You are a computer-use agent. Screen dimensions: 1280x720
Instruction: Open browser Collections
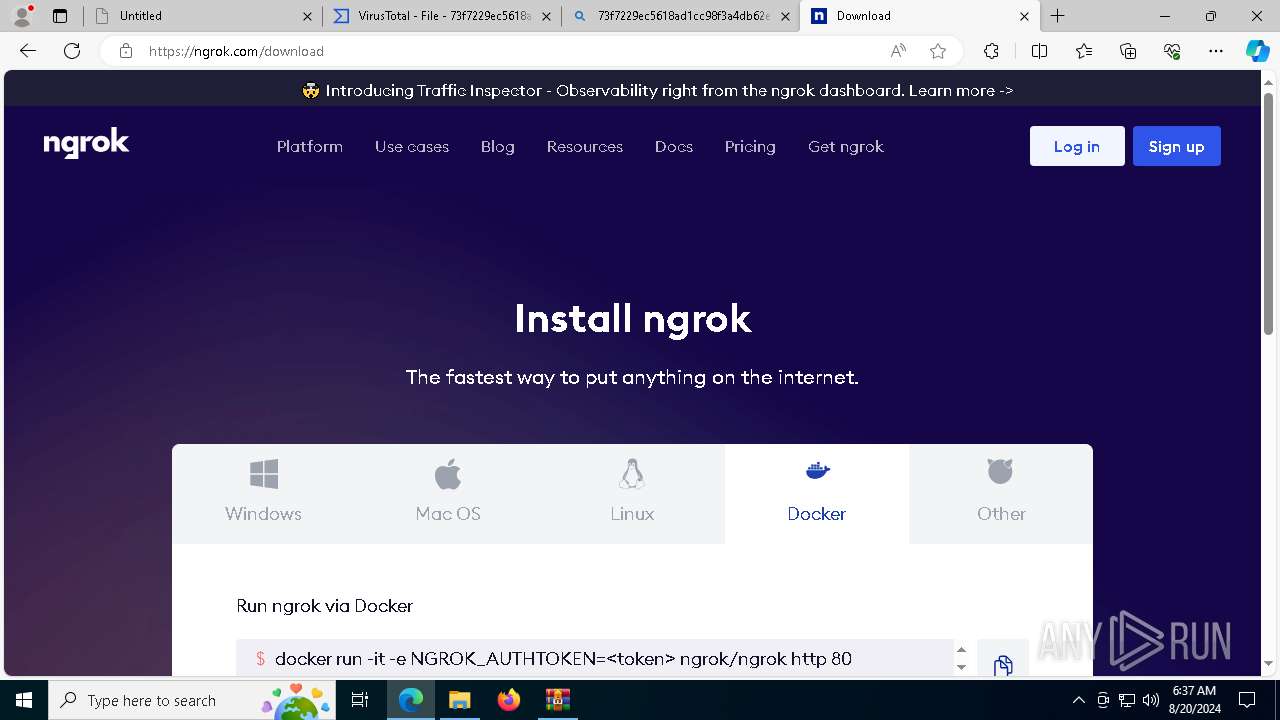pos(1128,51)
